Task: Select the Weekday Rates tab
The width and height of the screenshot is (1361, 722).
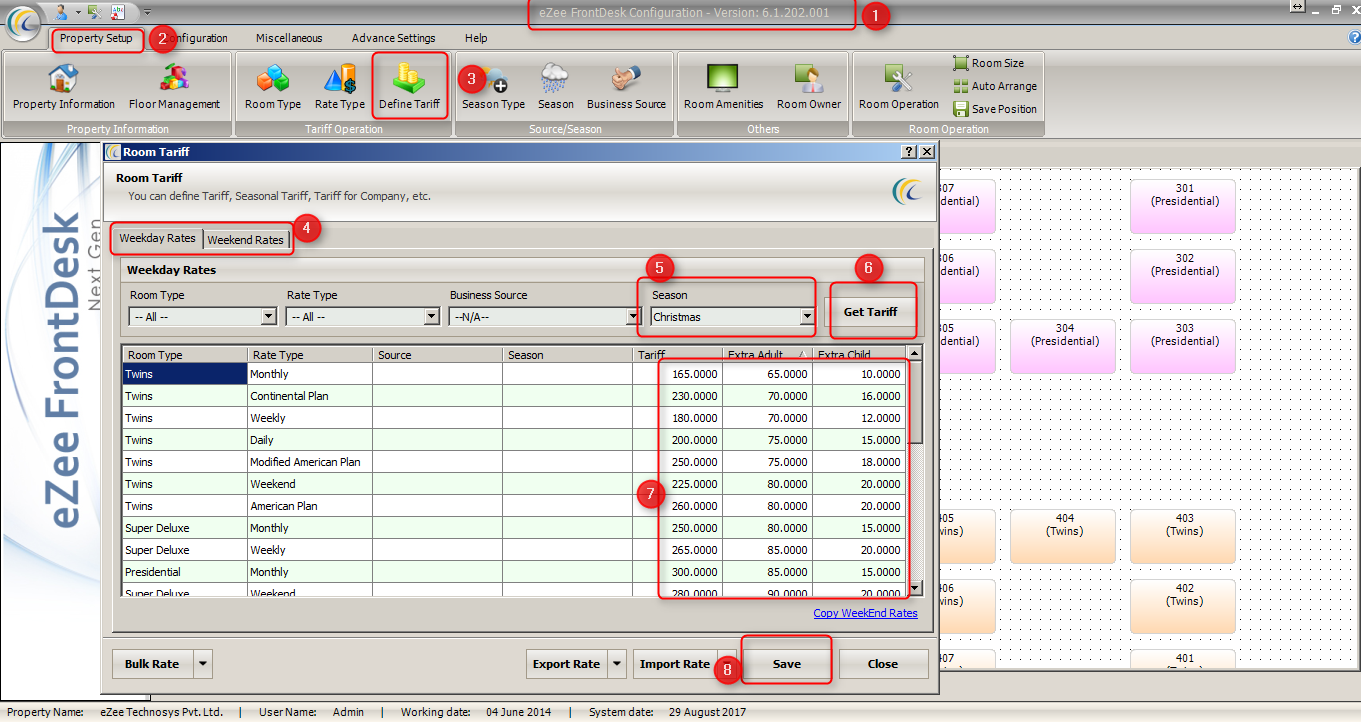Action: point(157,238)
